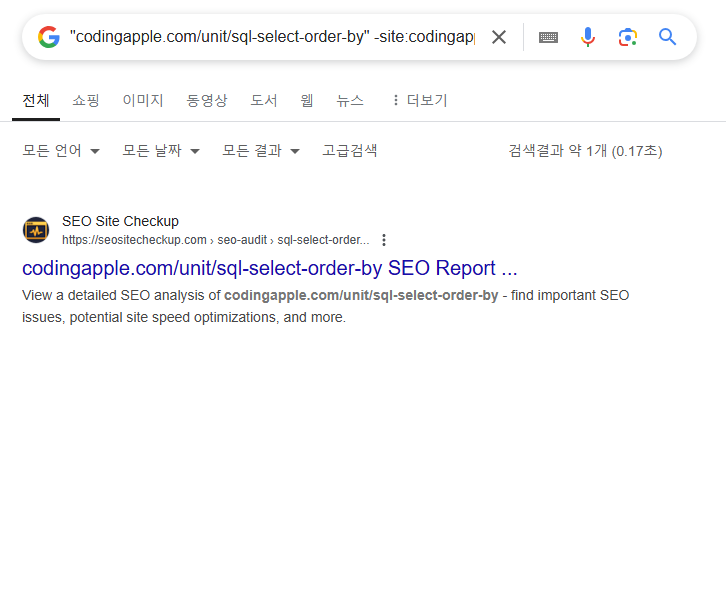The height and width of the screenshot is (600, 726).
Task: Submit search with magnifier icon
Action: 667,37
